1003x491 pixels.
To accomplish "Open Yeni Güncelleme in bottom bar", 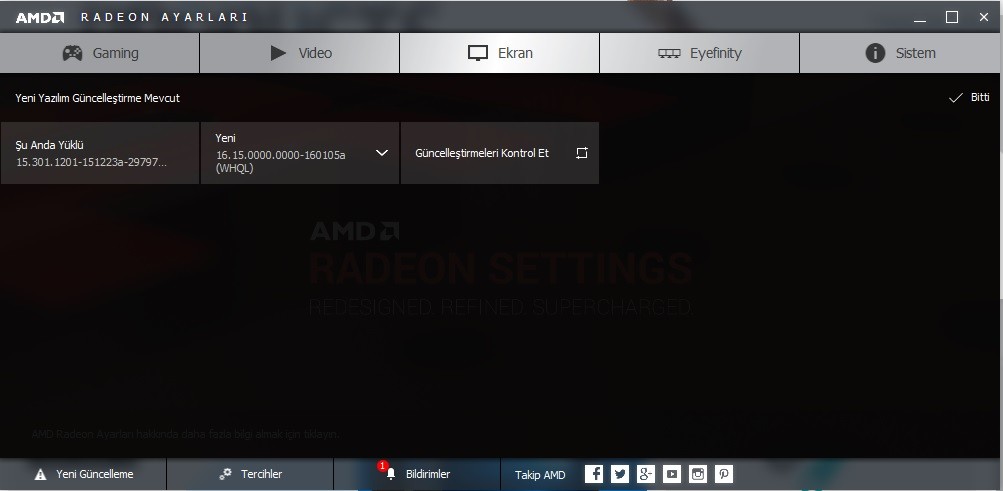I will [x=83, y=474].
